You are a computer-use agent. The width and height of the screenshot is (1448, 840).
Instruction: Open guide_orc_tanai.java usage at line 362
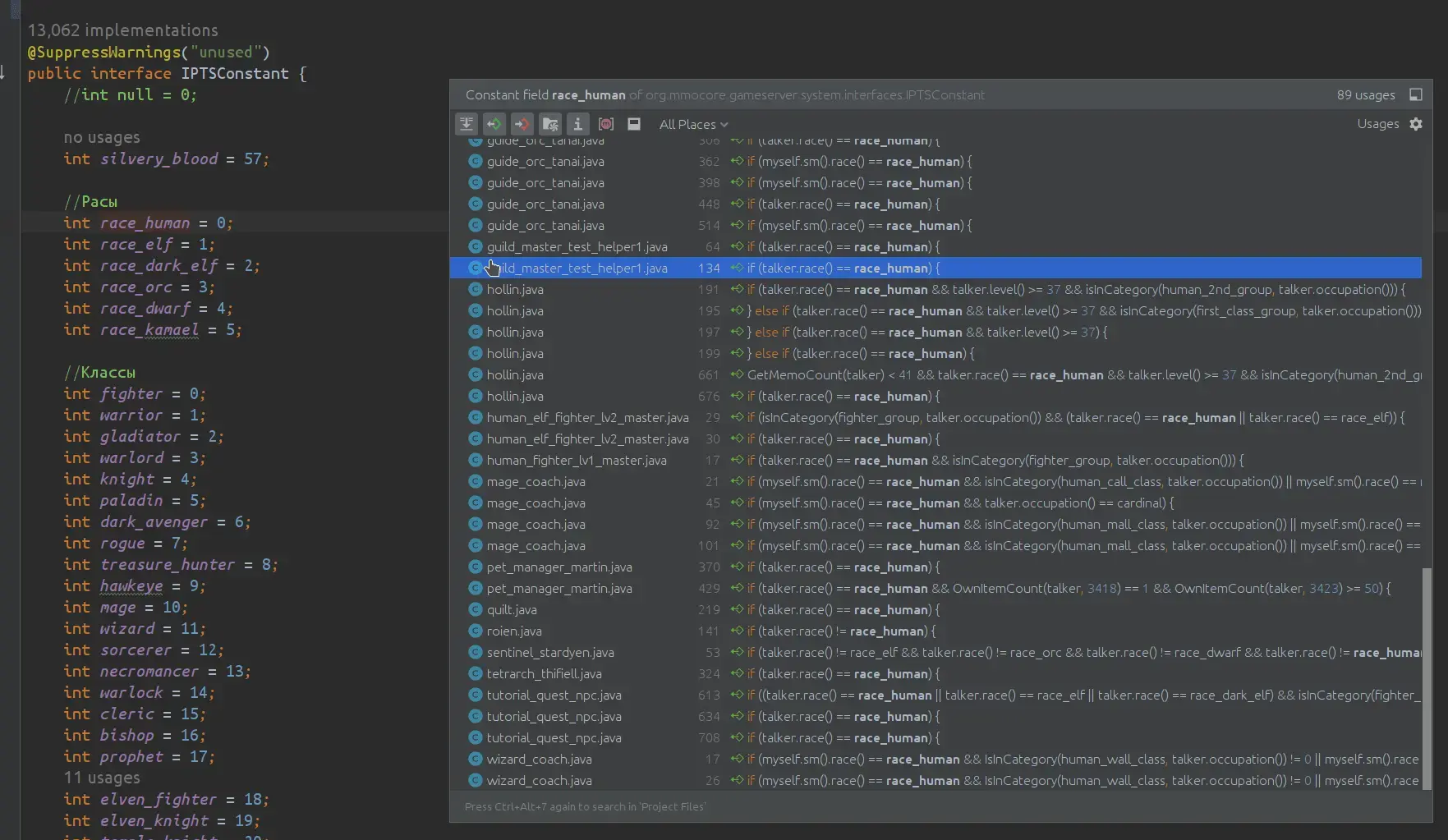[935, 162]
